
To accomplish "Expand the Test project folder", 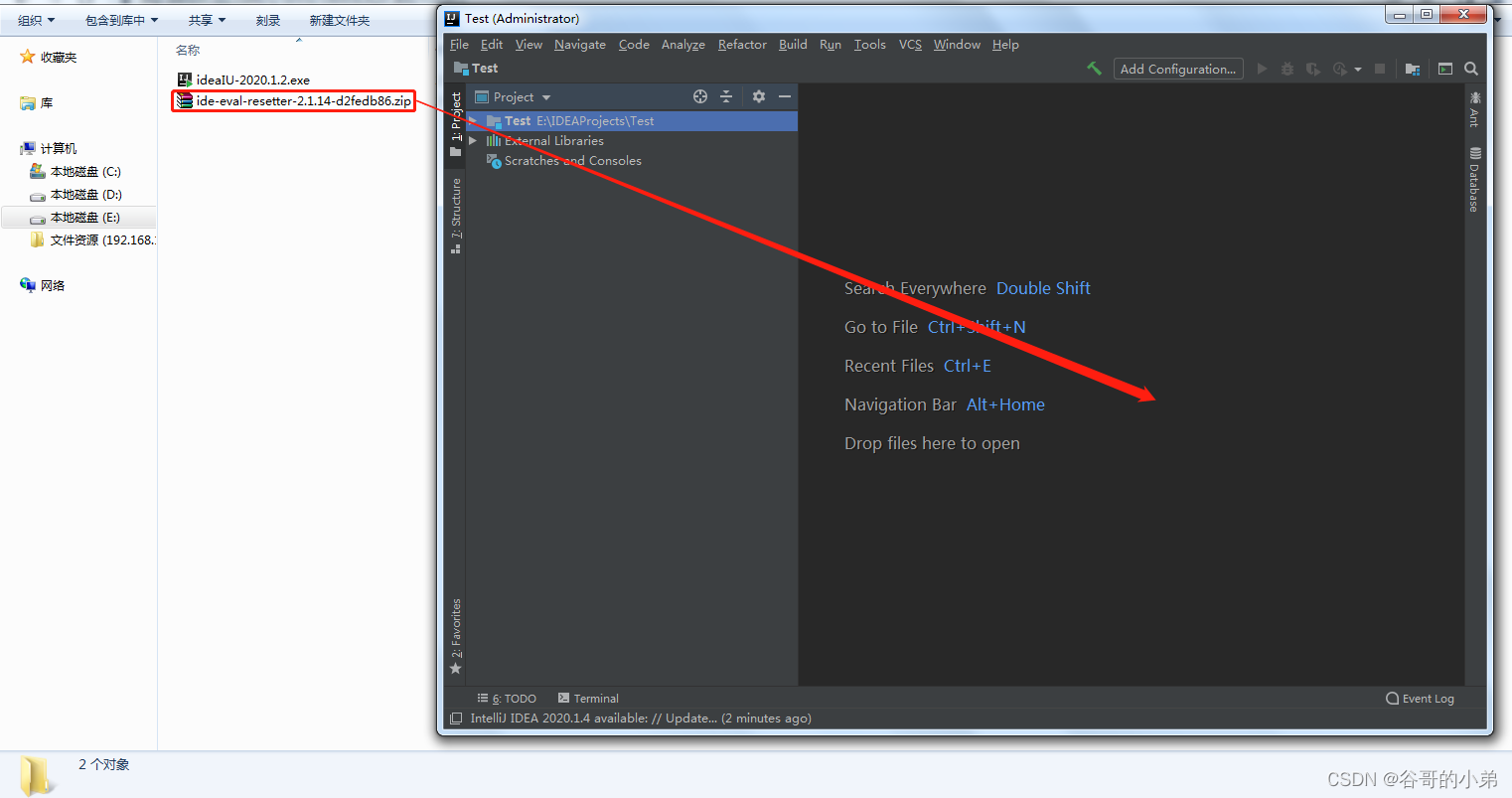I will tap(473, 120).
